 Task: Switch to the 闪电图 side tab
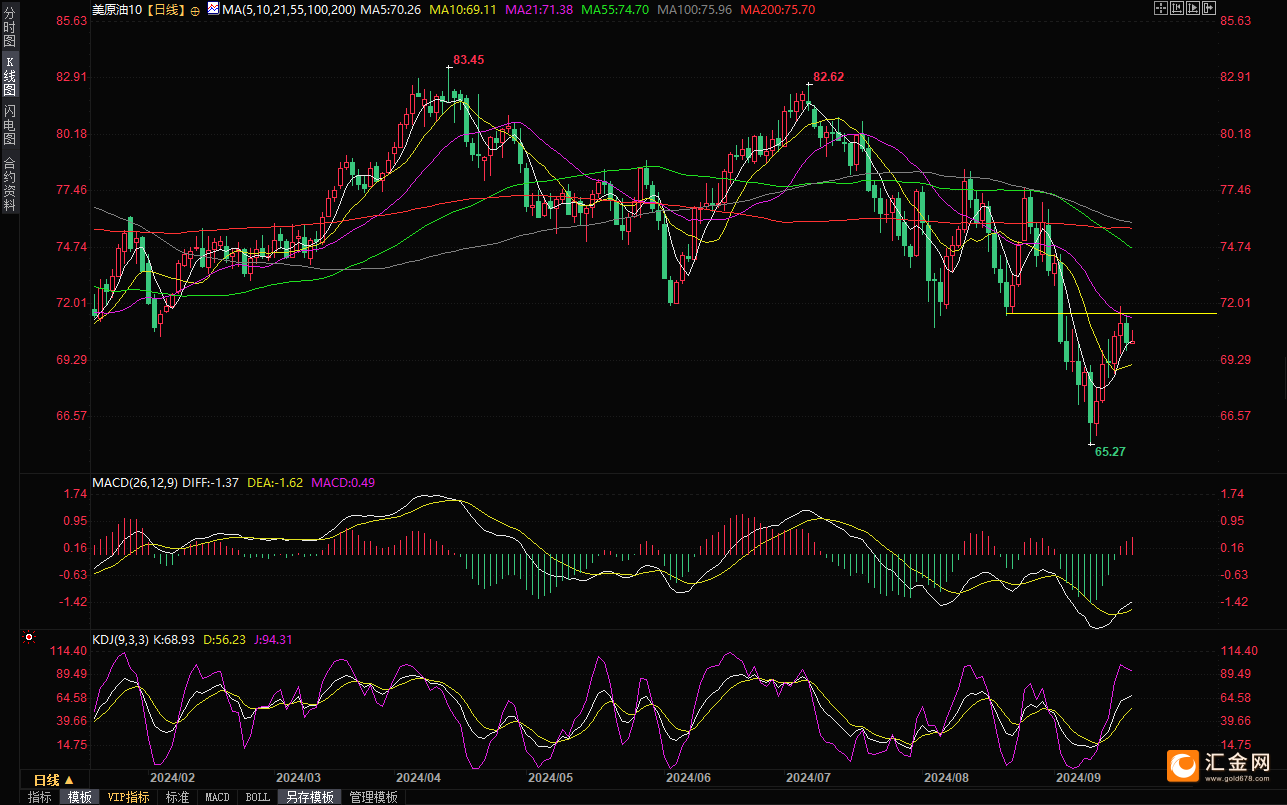pos(10,125)
